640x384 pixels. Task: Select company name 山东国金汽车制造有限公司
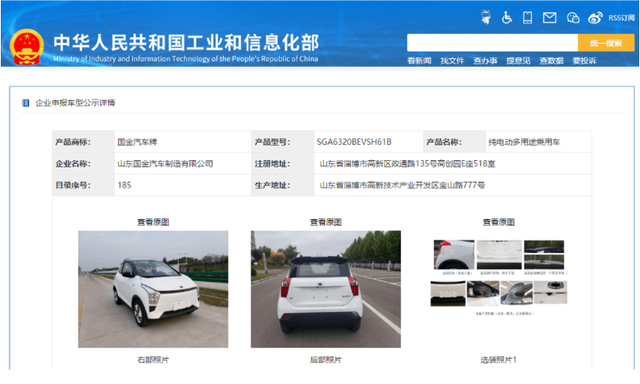(x=165, y=164)
